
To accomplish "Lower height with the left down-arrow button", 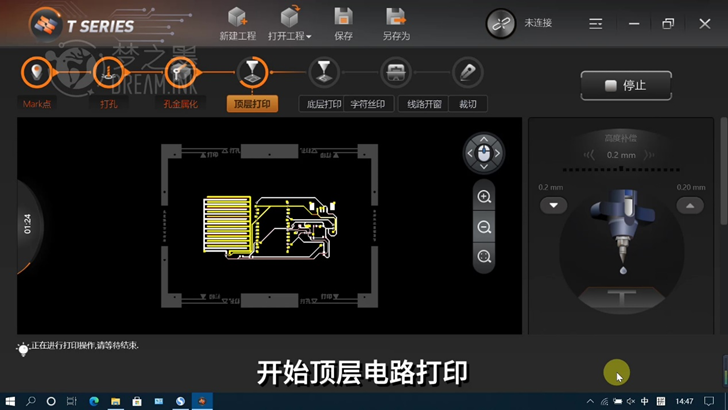I will (x=553, y=205).
